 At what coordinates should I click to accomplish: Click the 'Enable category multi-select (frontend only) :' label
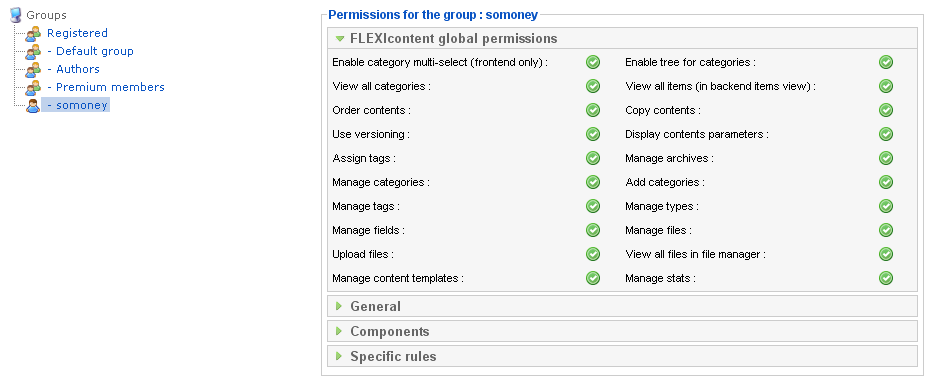tap(440, 62)
